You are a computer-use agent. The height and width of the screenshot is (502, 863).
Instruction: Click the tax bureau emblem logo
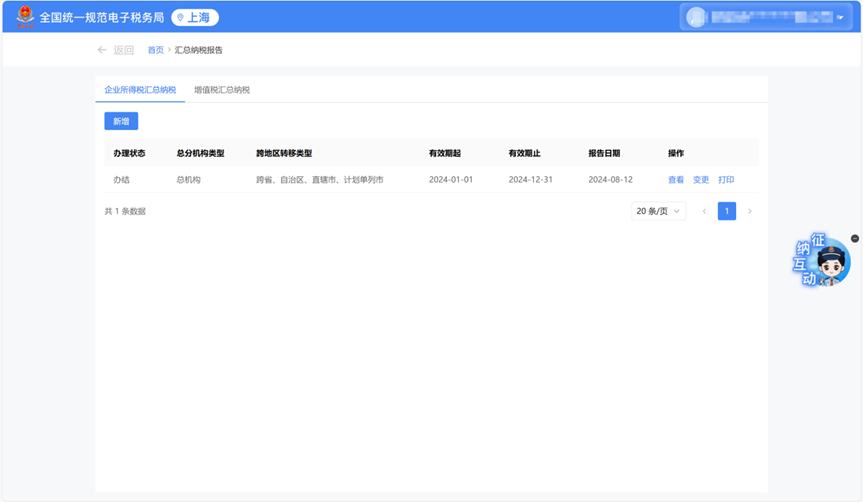[25, 17]
